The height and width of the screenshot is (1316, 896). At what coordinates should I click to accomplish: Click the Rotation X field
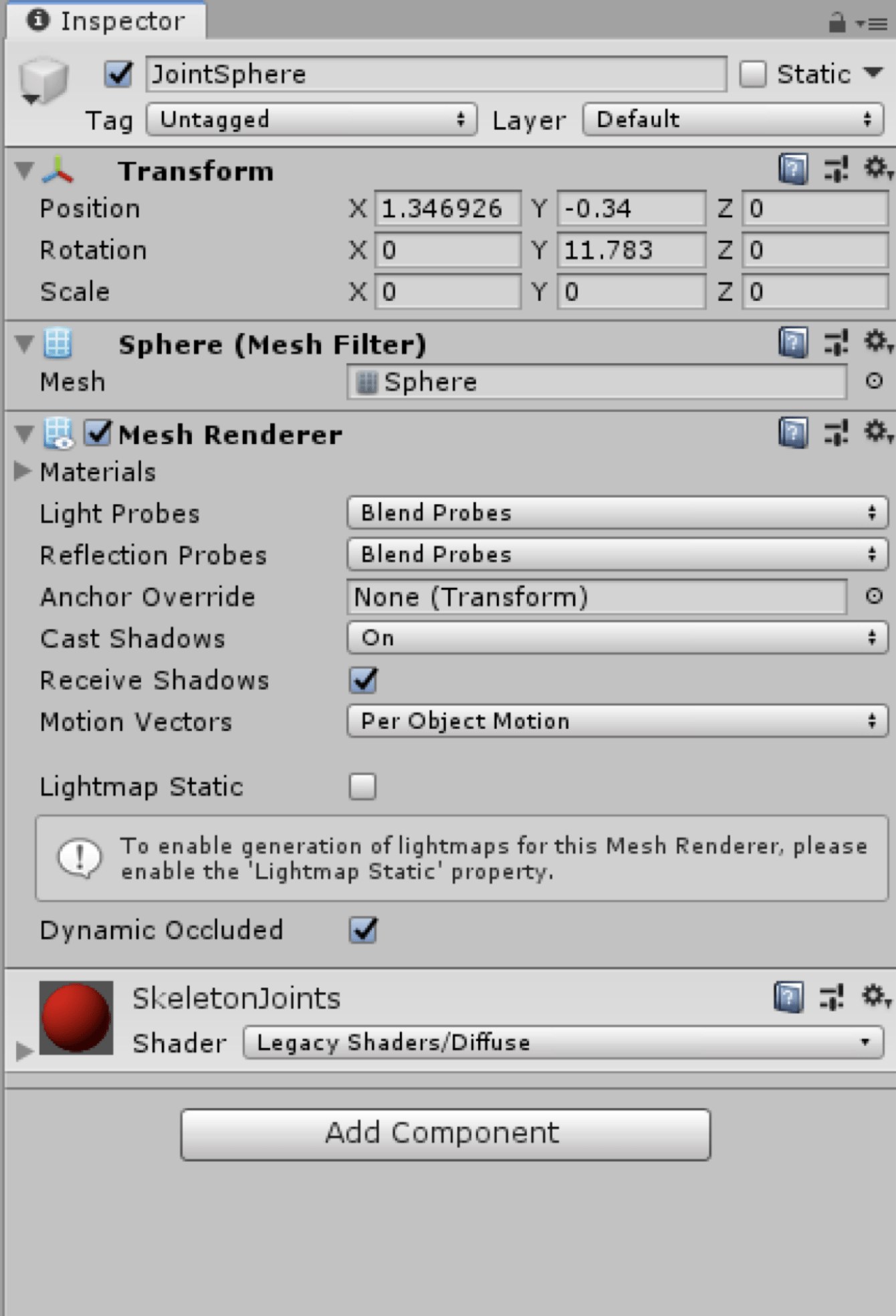(447, 250)
